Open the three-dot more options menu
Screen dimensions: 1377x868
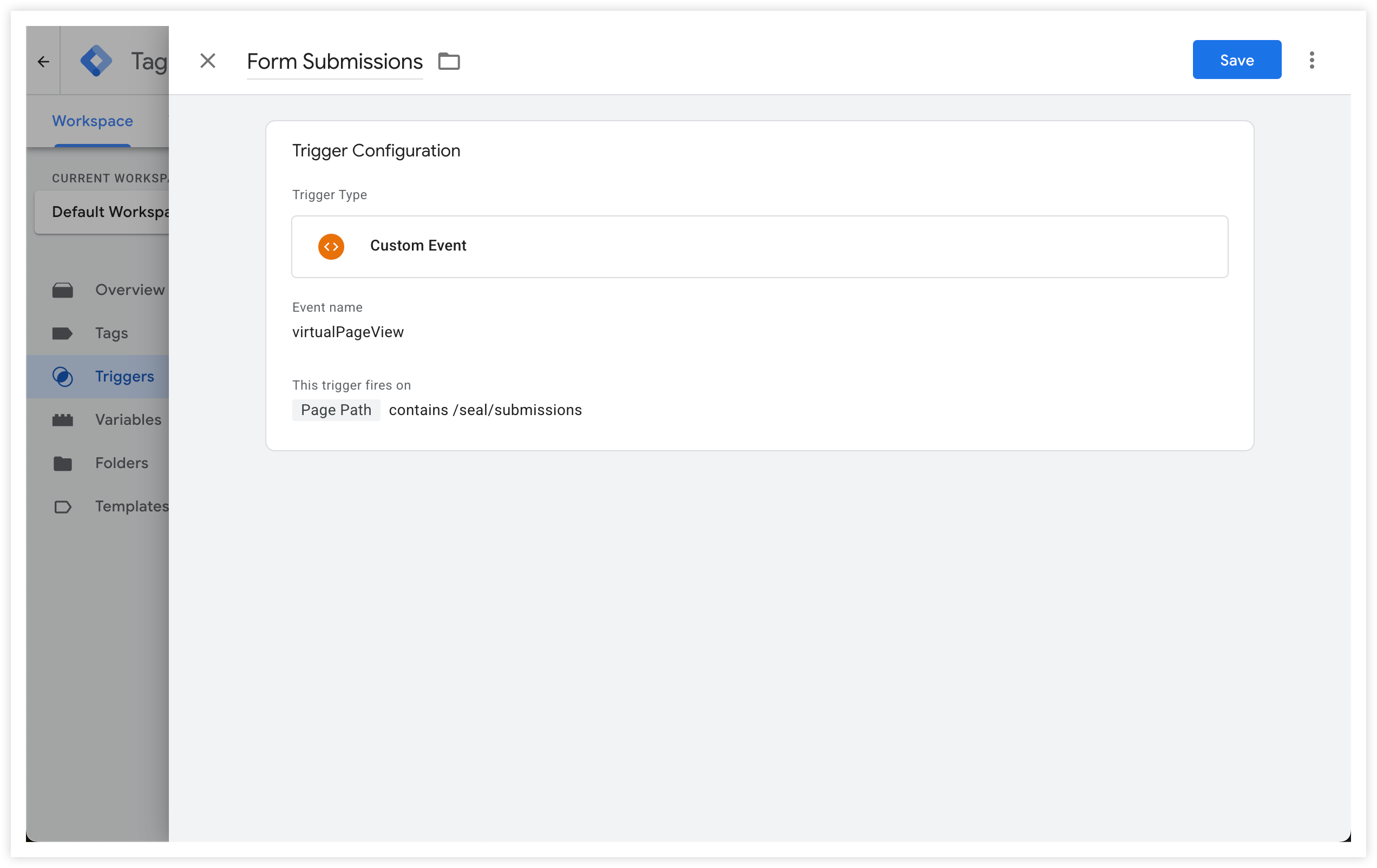pos(1312,60)
